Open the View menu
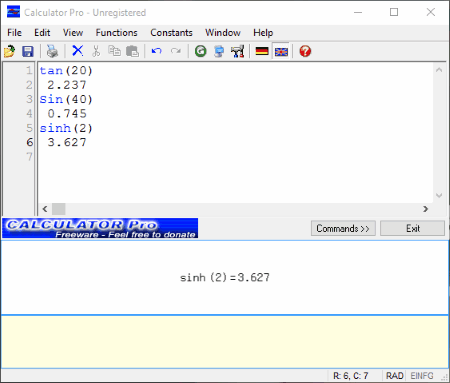 [x=73, y=33]
